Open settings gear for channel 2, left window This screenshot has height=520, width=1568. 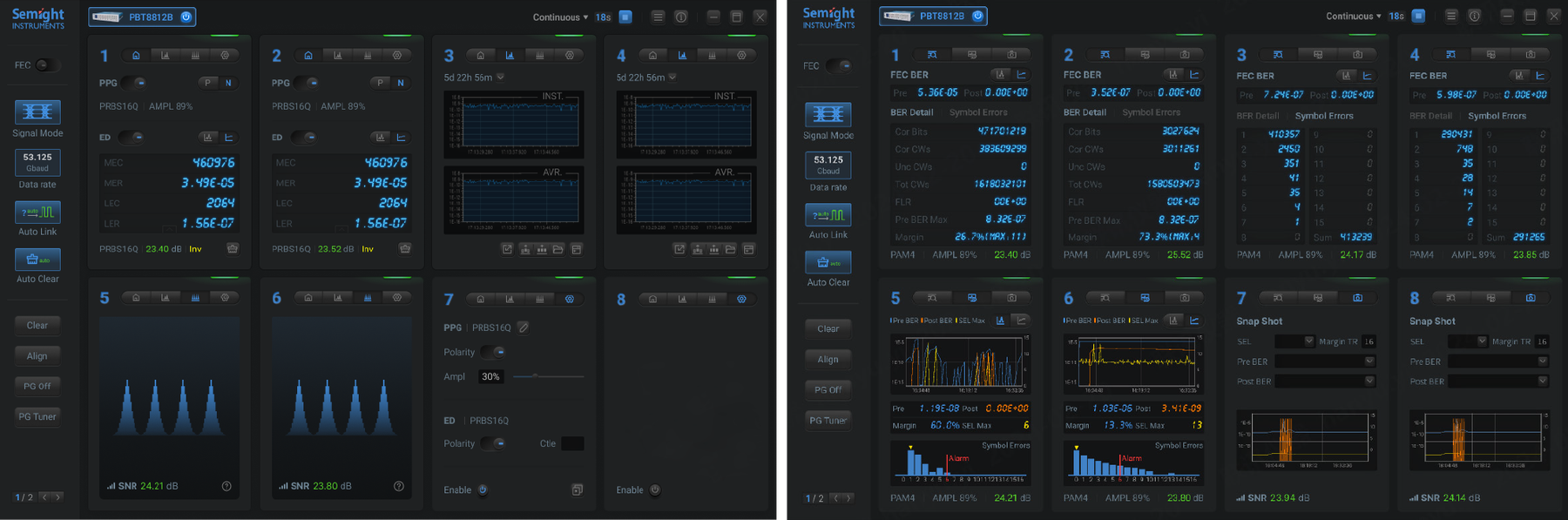(x=397, y=55)
